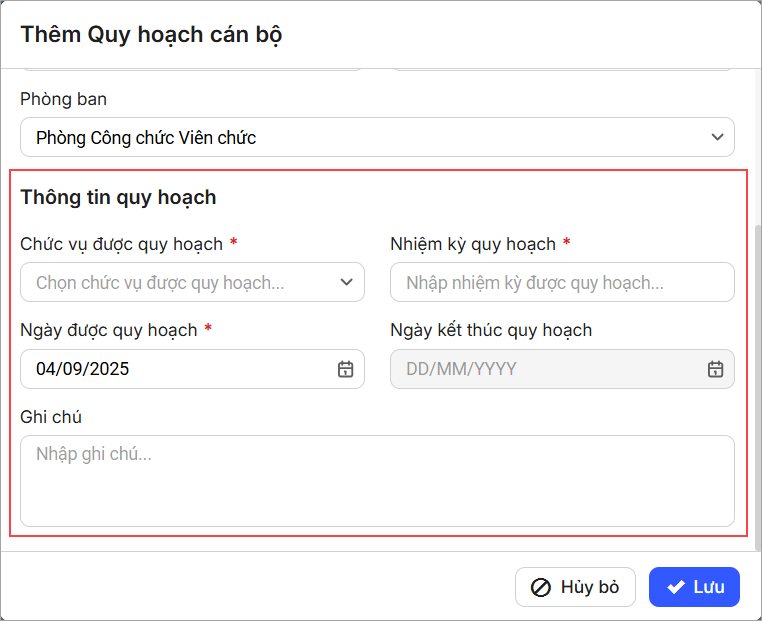Viewport: 762px width, 621px height.
Task: Click the date value 04/09/2025
Action: coord(84,369)
